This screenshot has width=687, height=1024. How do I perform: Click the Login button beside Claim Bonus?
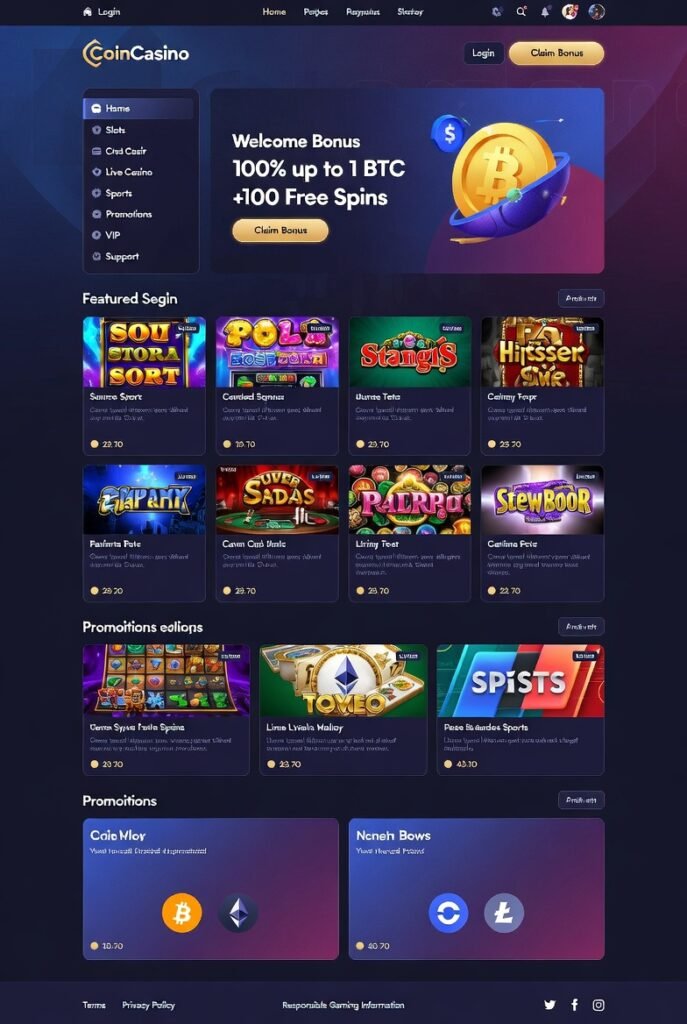pyautogui.click(x=483, y=53)
